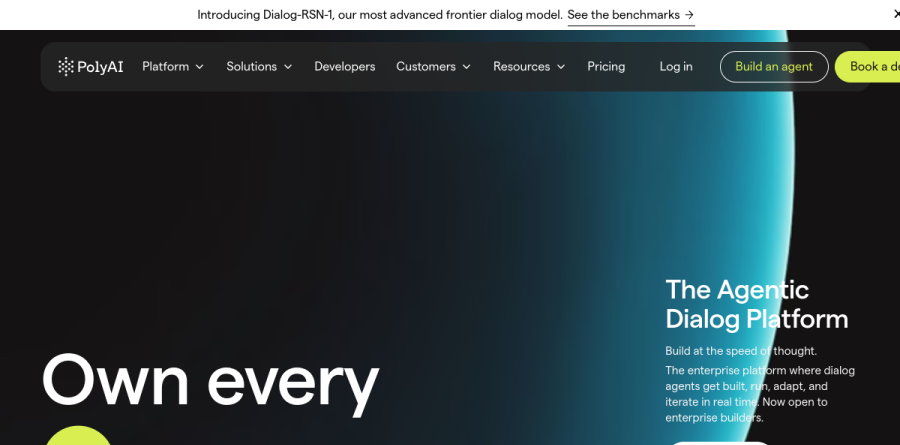This screenshot has height=445, width=900.
Task: Click the Book a demo button
Action: coord(867,67)
